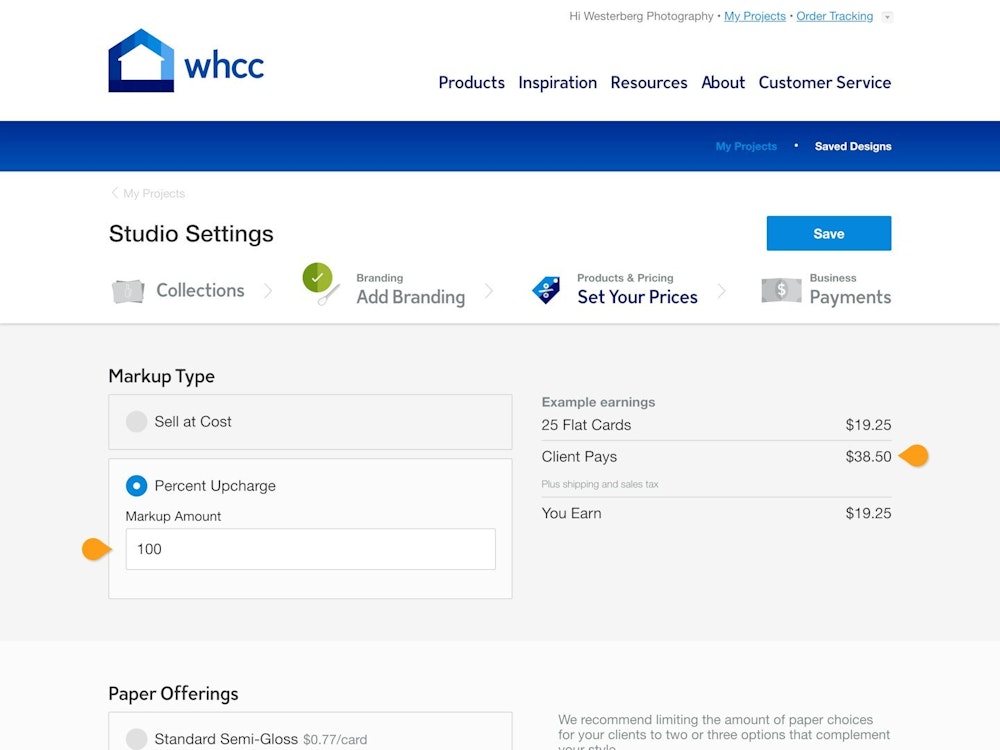Click the Set Your Prices tag icon
The image size is (1000, 750).
(546, 290)
